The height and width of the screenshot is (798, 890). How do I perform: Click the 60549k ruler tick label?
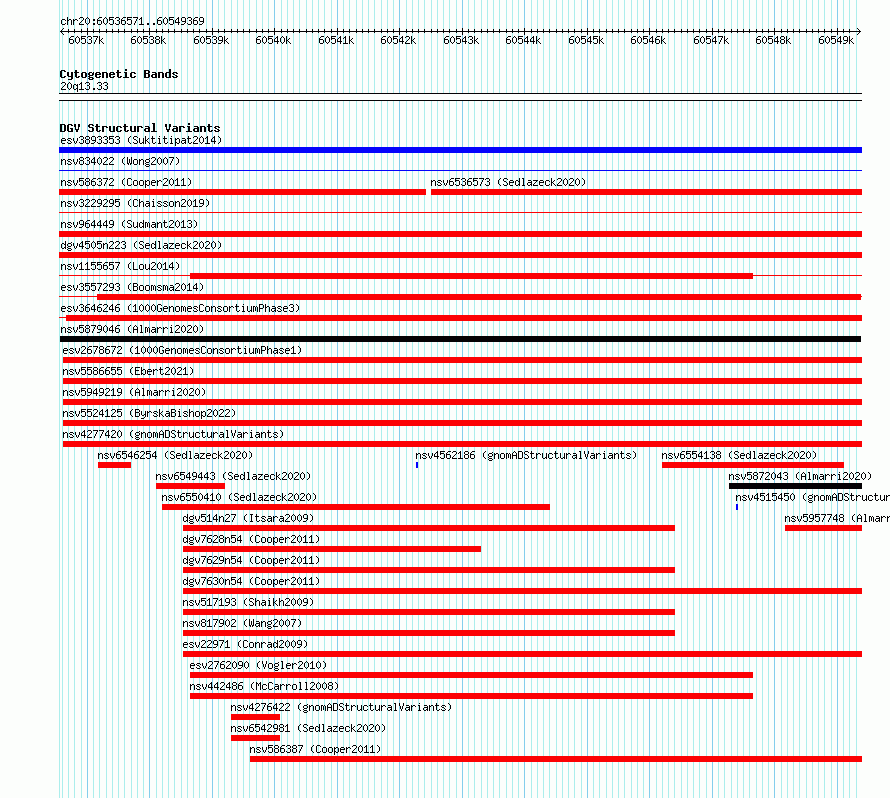(x=836, y=40)
